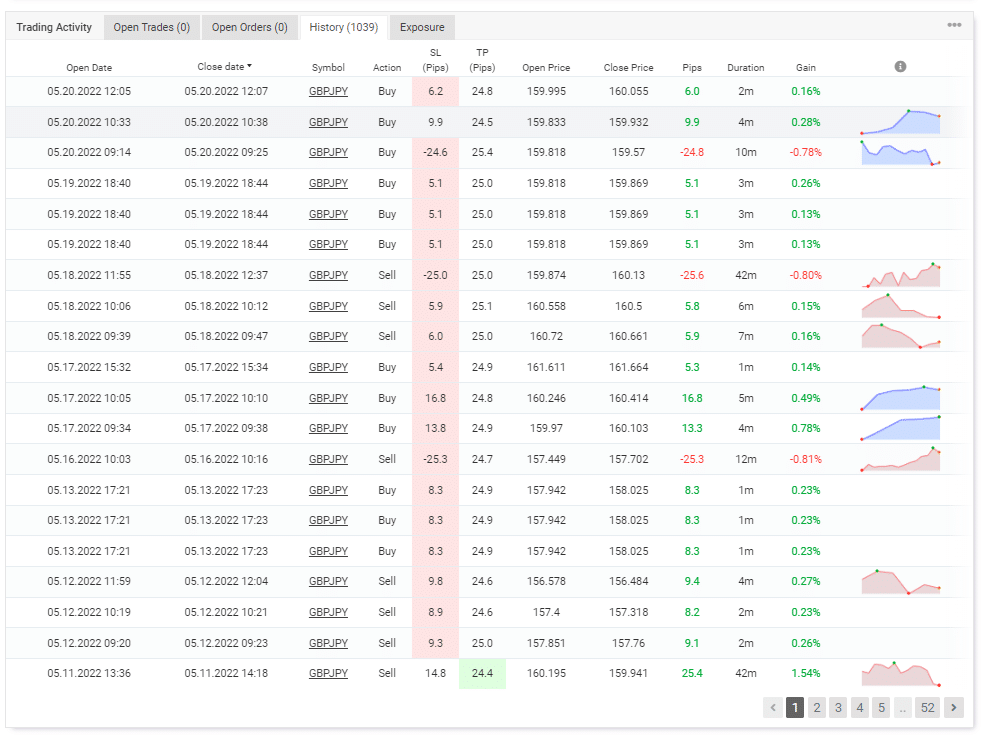Click the previous page left chevron
981x736 pixels.
pyautogui.click(x=772, y=707)
